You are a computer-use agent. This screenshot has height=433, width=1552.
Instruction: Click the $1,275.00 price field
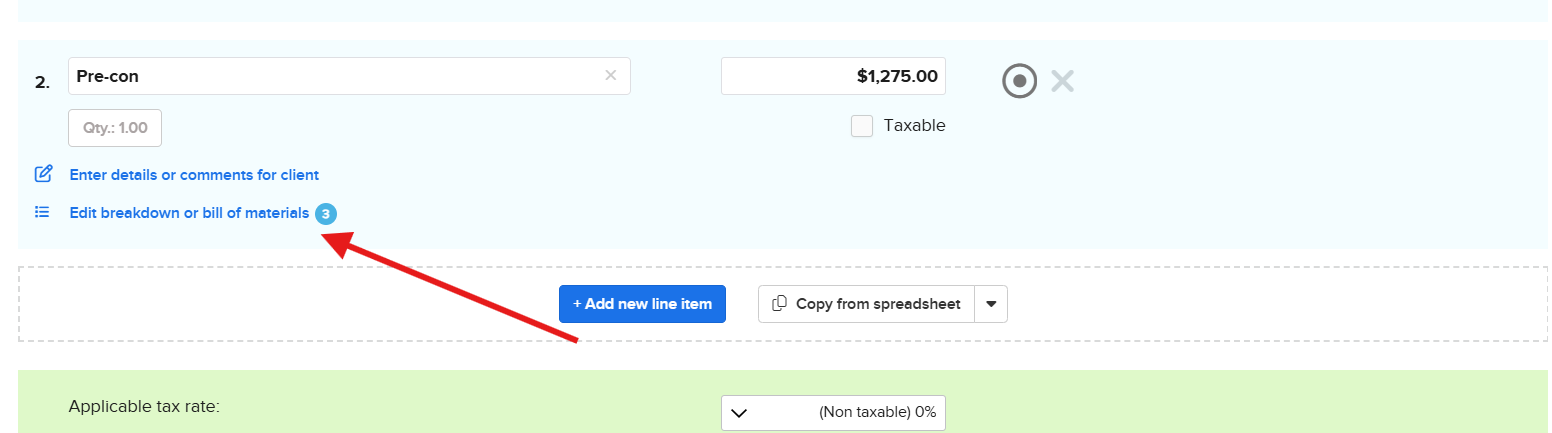coord(833,76)
